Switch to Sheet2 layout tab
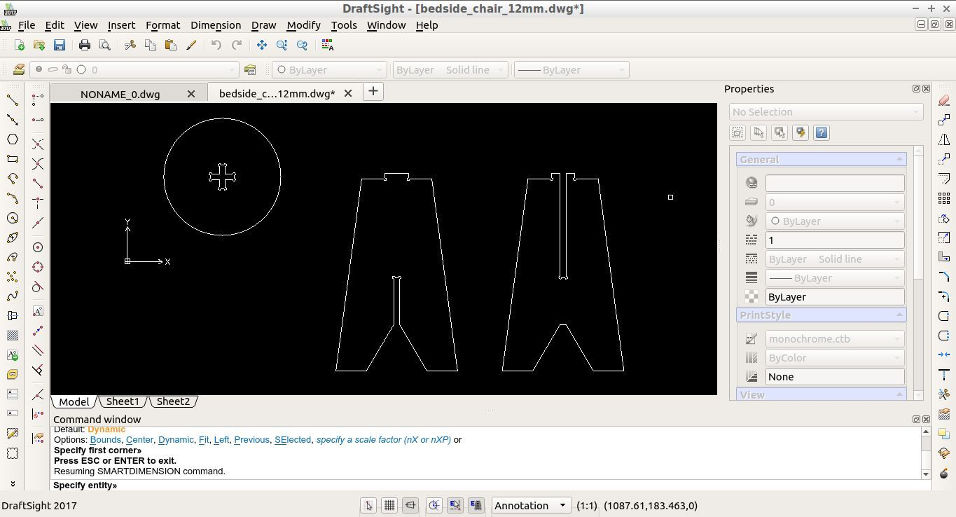Image resolution: width=956 pixels, height=517 pixels. (173, 402)
